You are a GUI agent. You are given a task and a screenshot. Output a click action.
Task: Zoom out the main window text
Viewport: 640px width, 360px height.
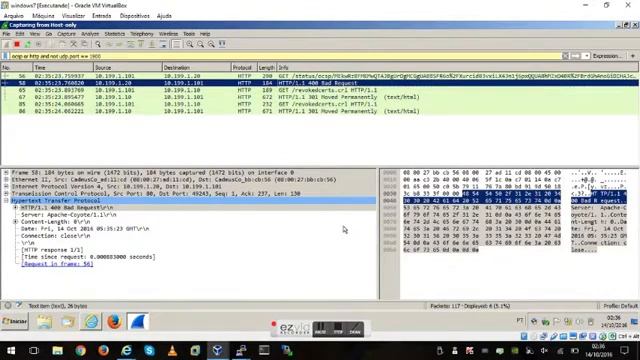tap(200, 44)
